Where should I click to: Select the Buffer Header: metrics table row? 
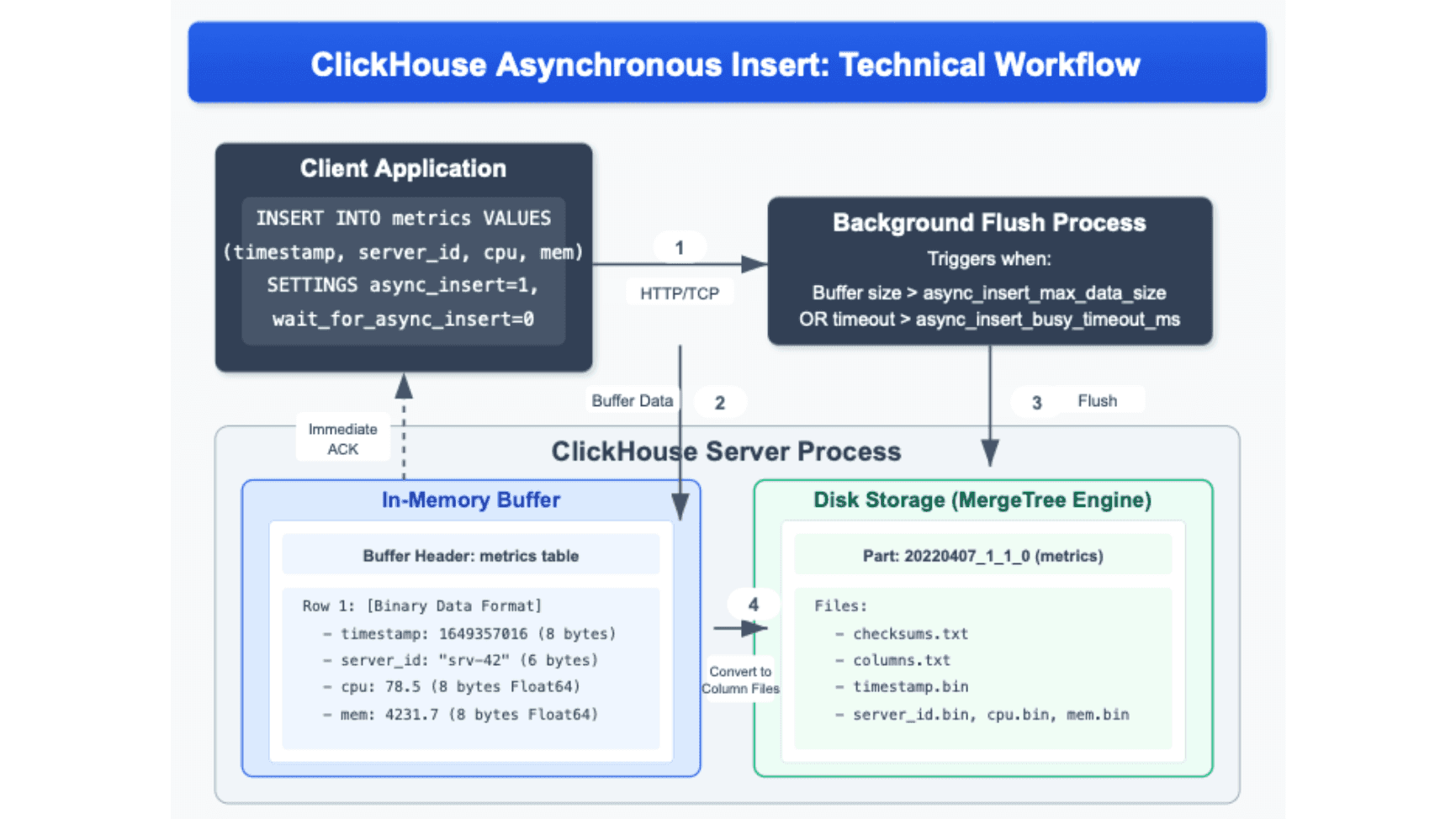coord(470,556)
